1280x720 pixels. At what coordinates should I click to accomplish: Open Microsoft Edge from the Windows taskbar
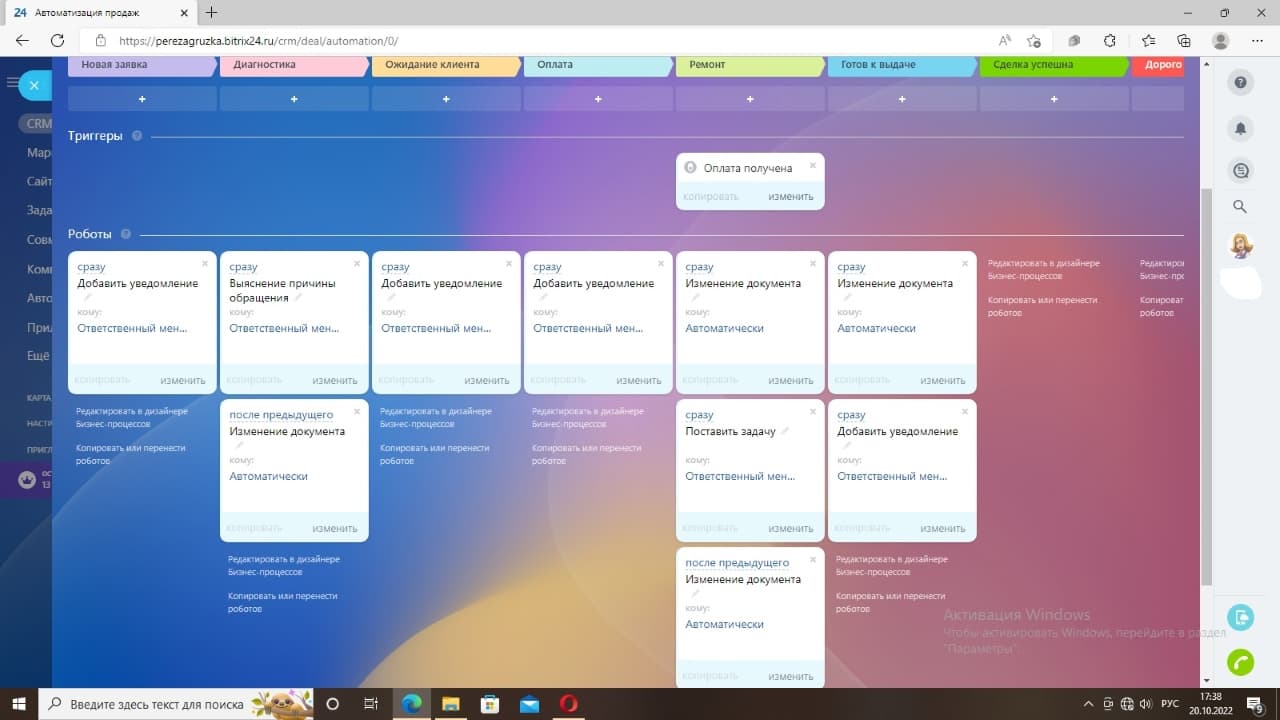(411, 704)
